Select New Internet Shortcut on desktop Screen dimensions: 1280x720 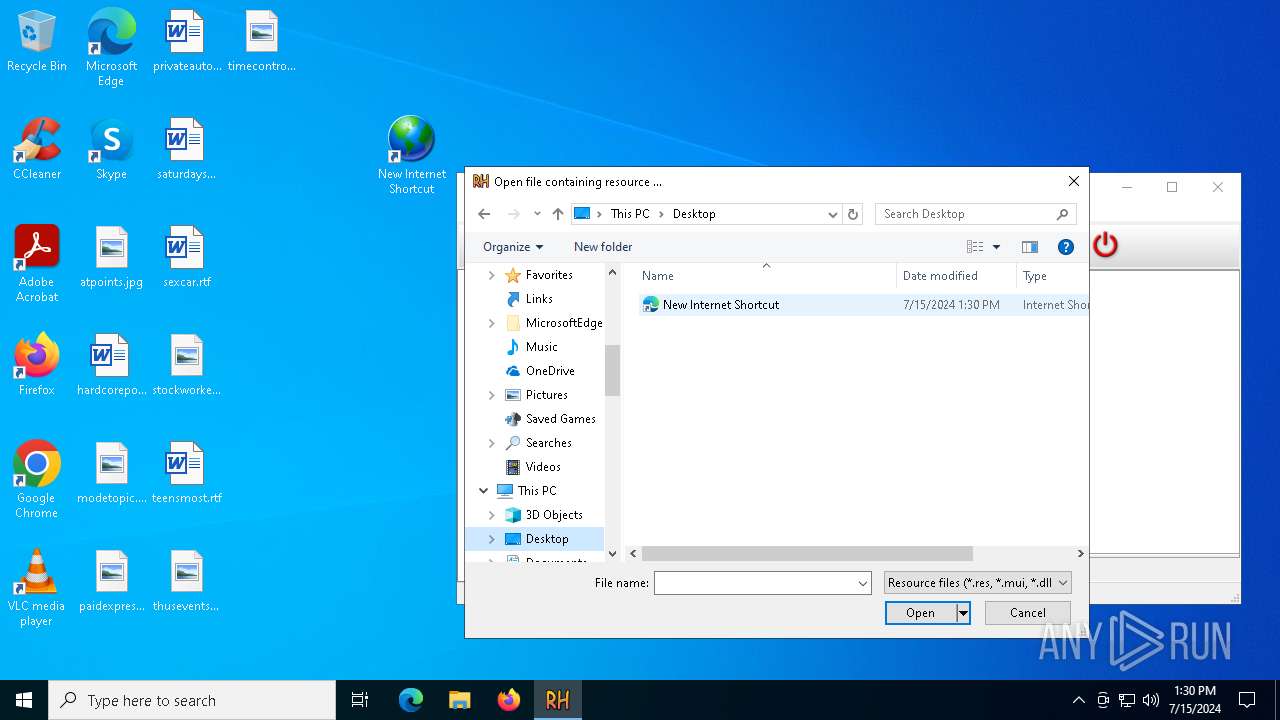(x=411, y=155)
